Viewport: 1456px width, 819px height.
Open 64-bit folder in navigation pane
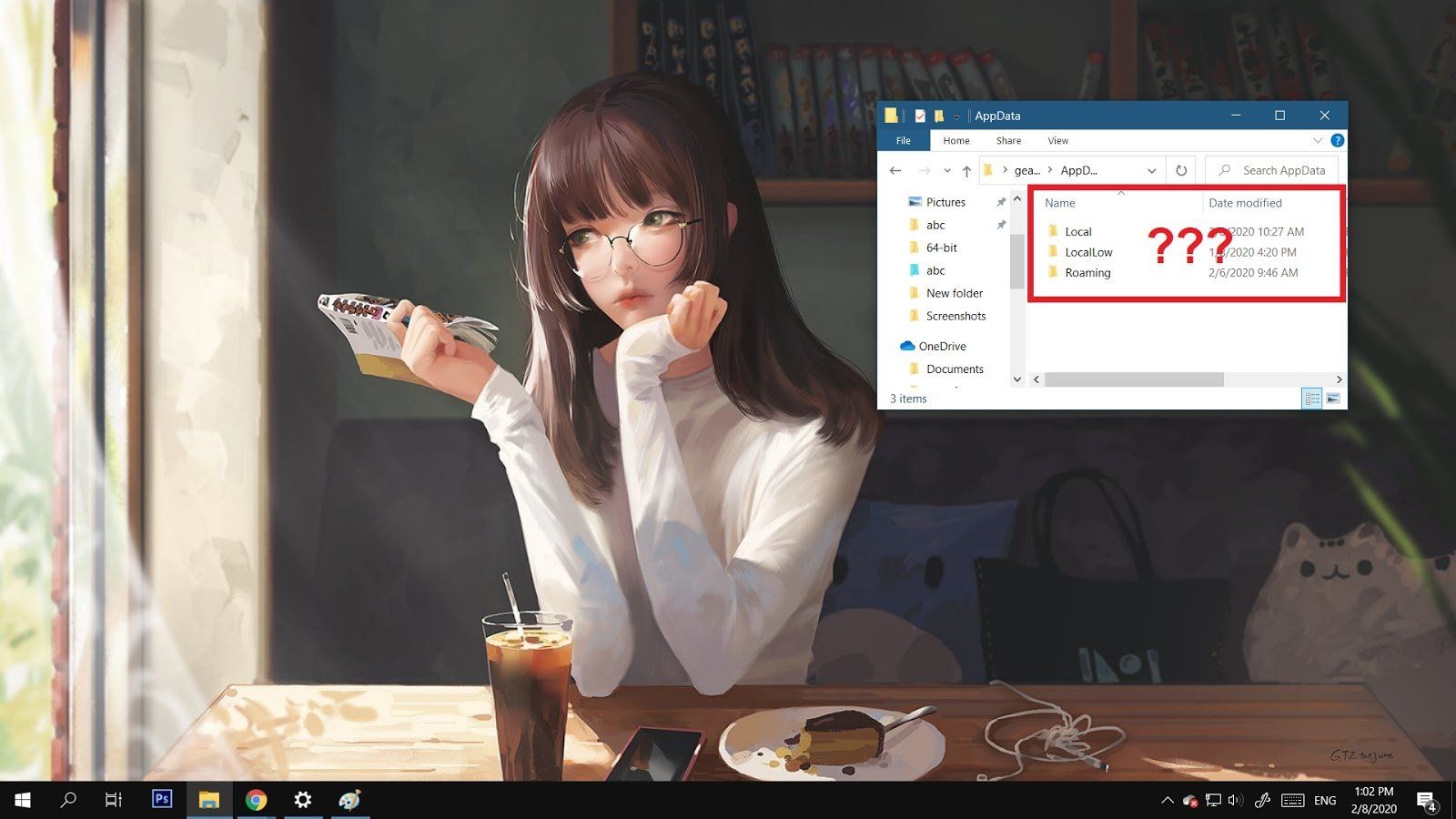click(941, 248)
